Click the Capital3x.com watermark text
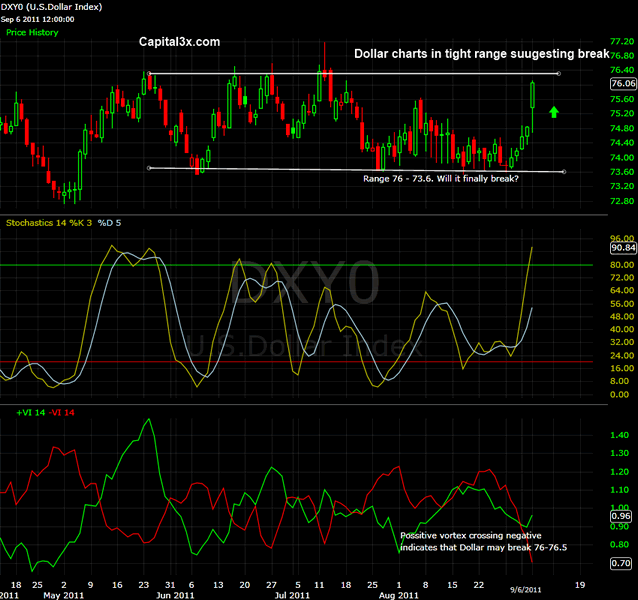638x600 pixels. (x=179, y=42)
